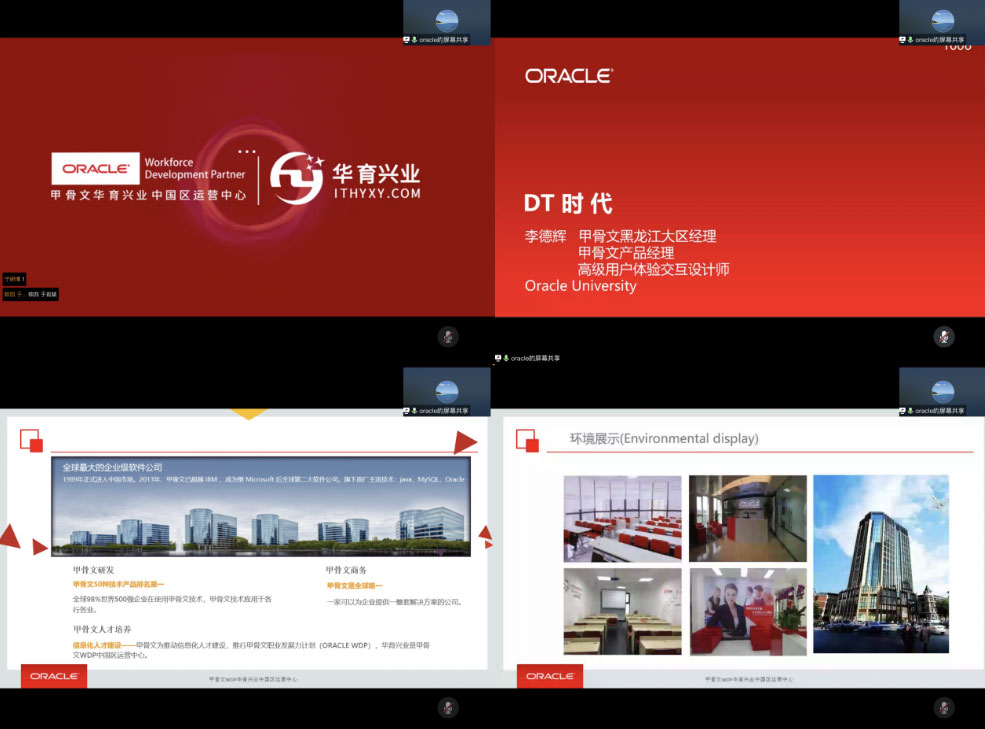The width and height of the screenshot is (985, 729).
Task: Open the reception lobby photo
Action: (747, 518)
